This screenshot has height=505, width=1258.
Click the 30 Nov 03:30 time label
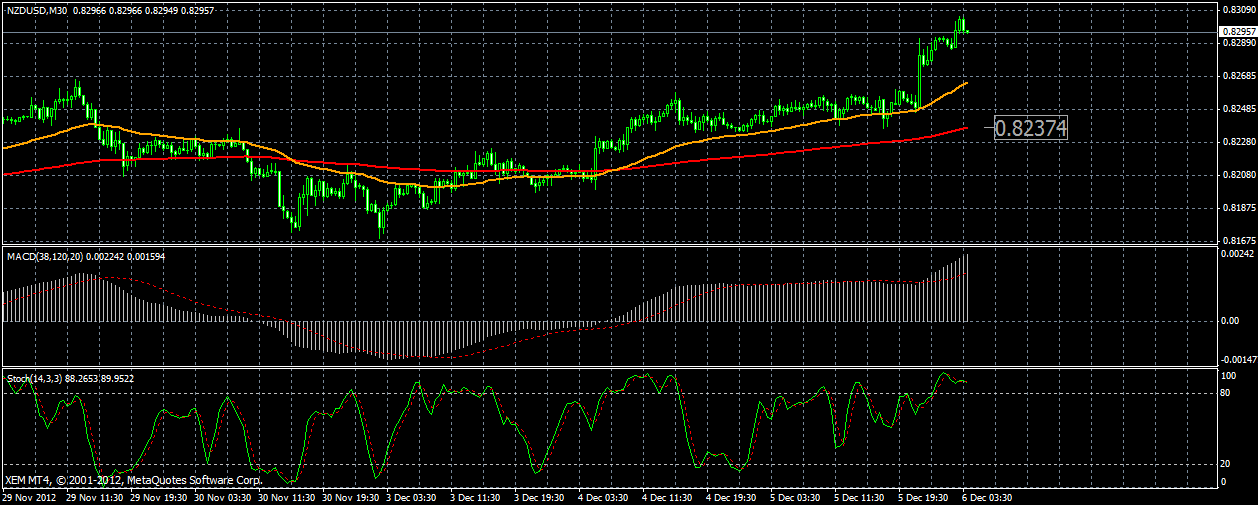[225, 497]
